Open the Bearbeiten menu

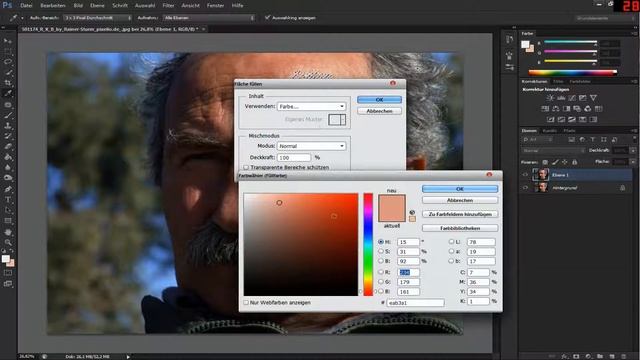[53, 6]
